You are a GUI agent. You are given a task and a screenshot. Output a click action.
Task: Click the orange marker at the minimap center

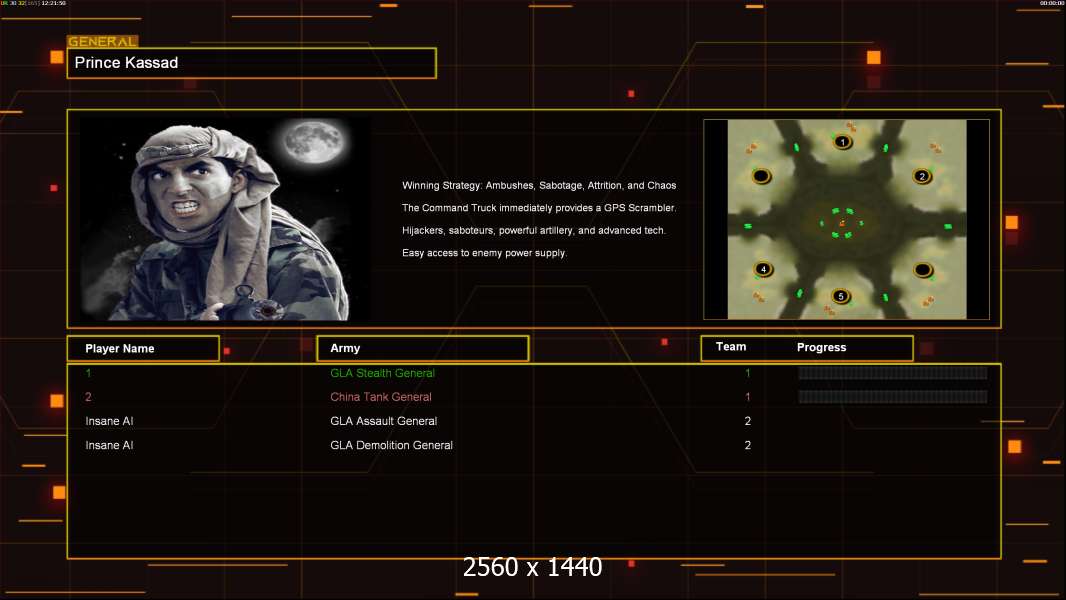(x=842, y=224)
